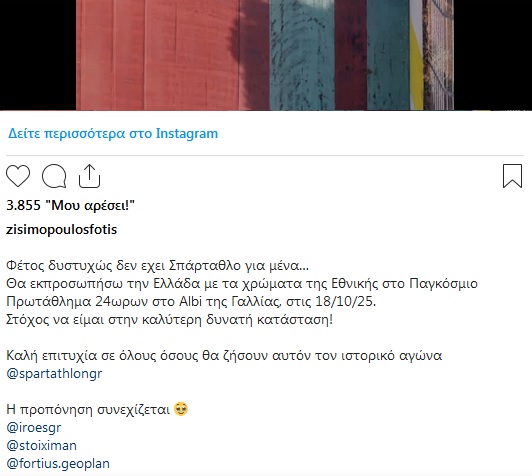Click the 'Στόχος να είμαι' caption line
The height and width of the screenshot is (476, 532).
[169, 320]
